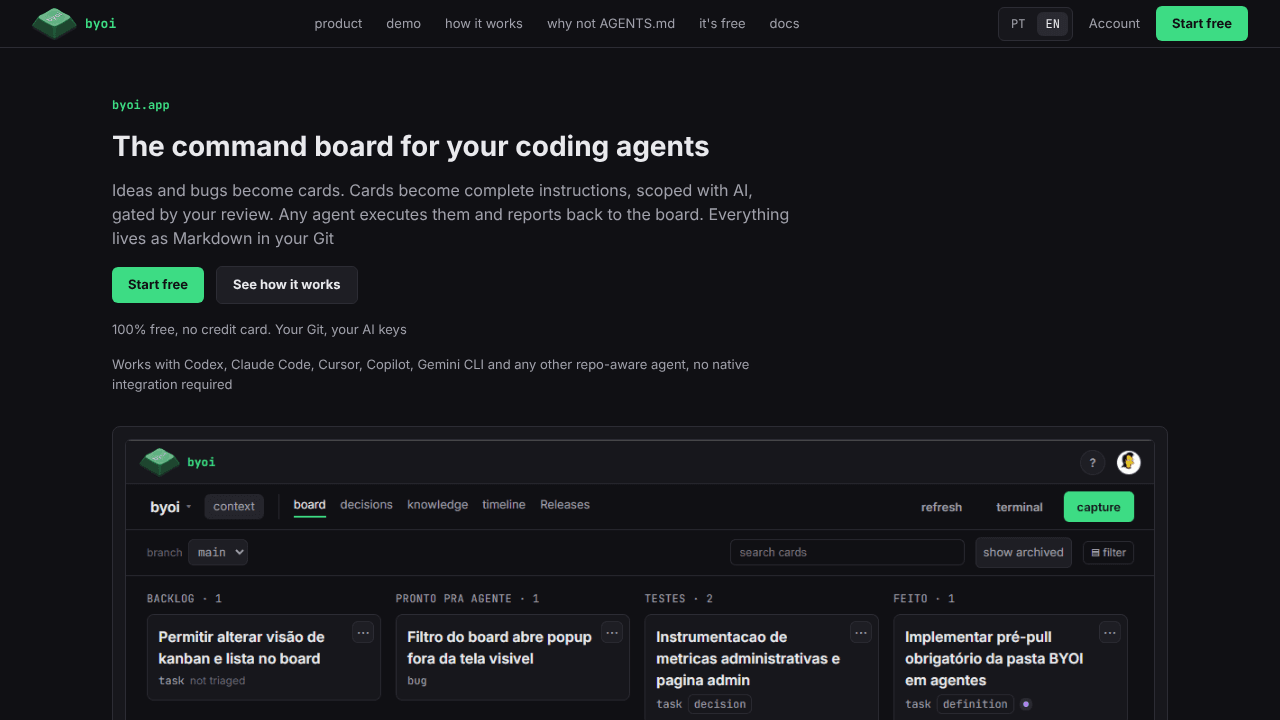
Task: Go to the product nav item
Action: 338,23
